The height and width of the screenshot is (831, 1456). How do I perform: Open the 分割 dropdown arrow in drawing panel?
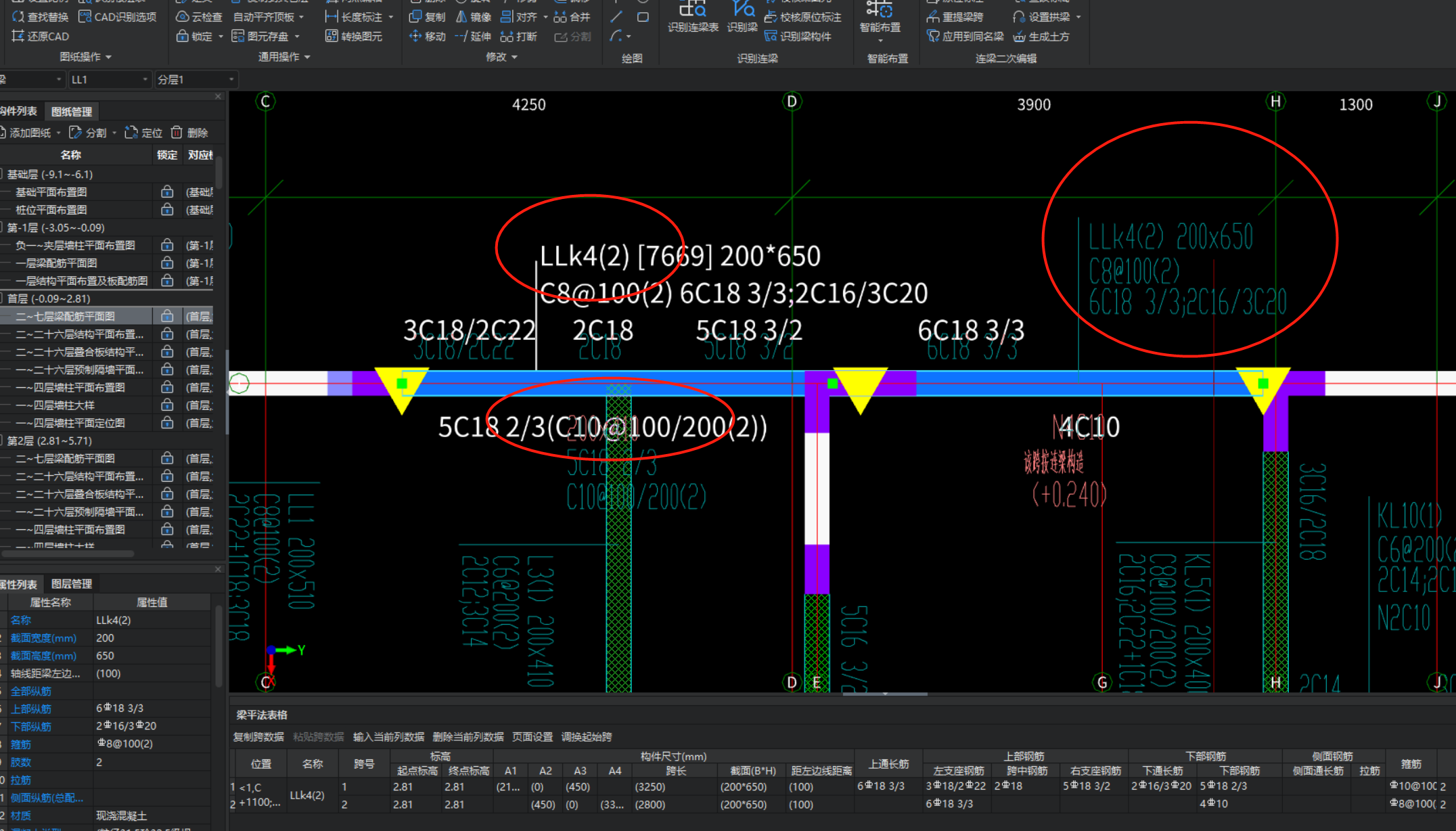pyautogui.click(x=114, y=133)
